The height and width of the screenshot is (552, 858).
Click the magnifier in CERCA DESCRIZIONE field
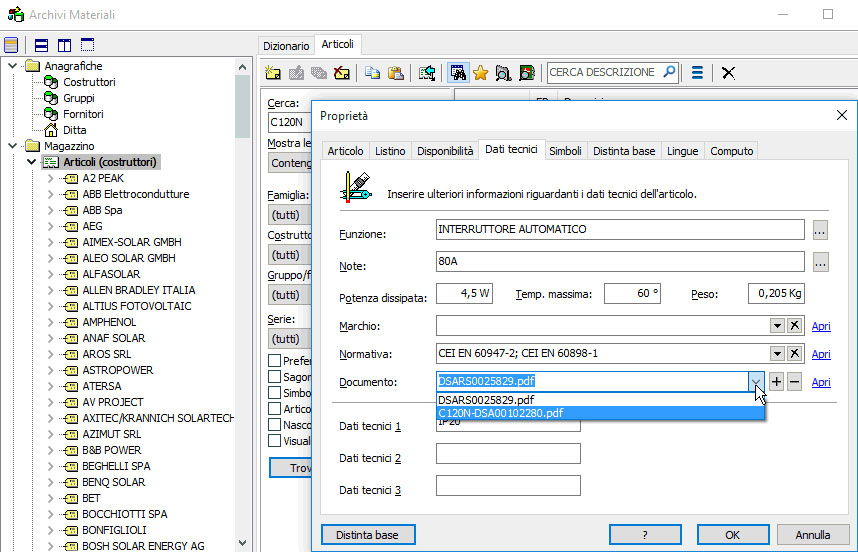point(669,72)
